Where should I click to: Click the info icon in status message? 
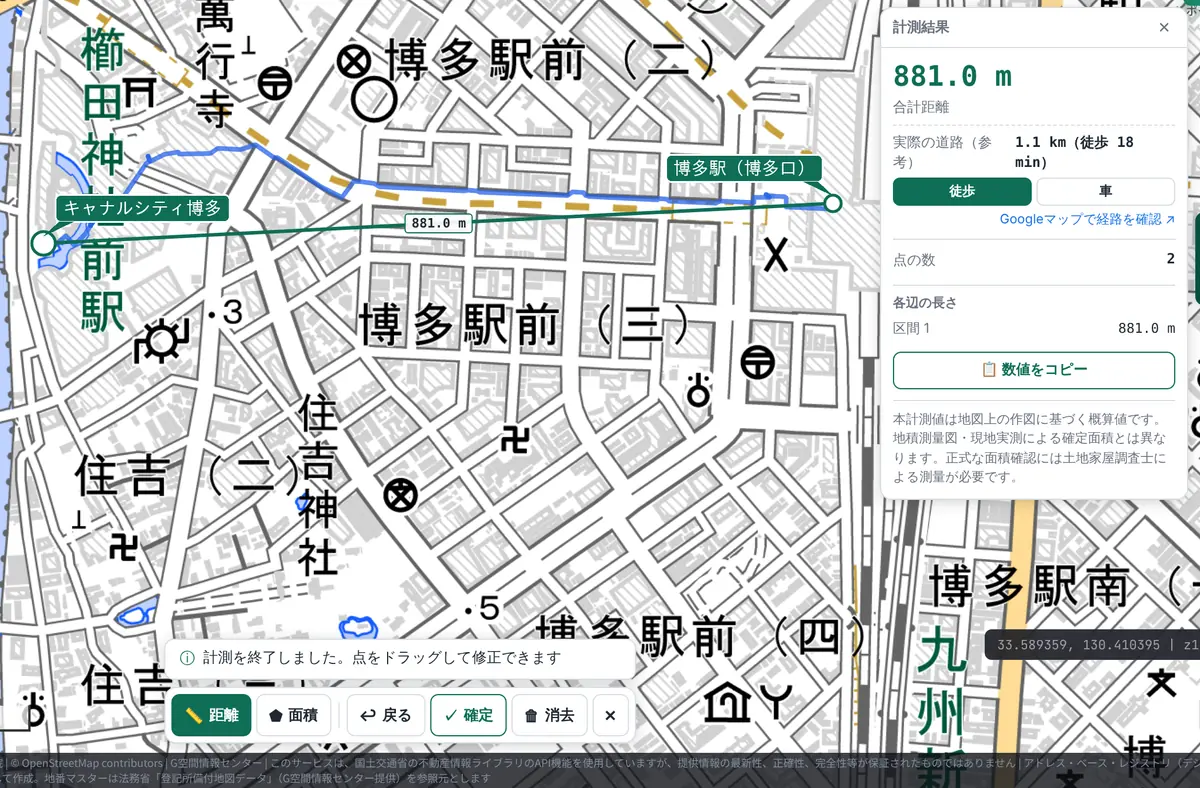click(187, 658)
